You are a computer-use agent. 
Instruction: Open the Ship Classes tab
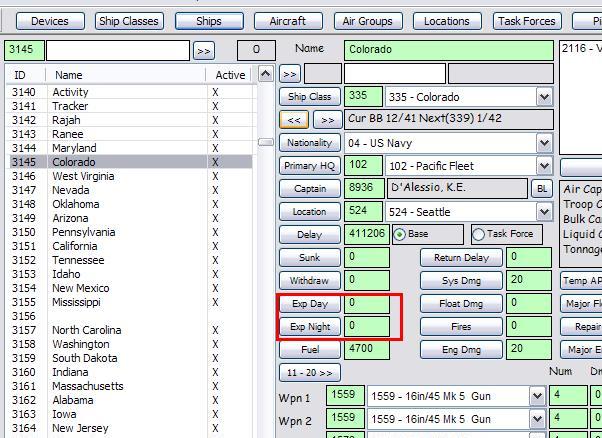129,21
